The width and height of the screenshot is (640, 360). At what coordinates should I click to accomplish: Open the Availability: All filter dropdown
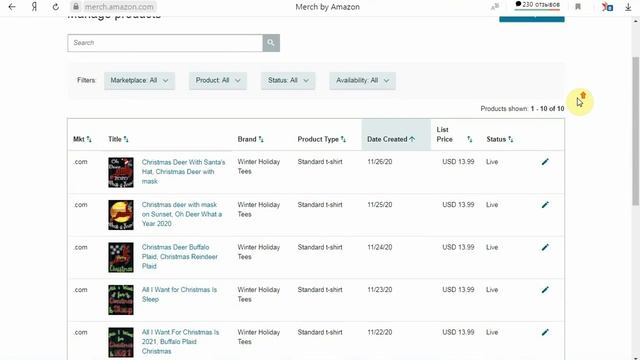(x=362, y=80)
